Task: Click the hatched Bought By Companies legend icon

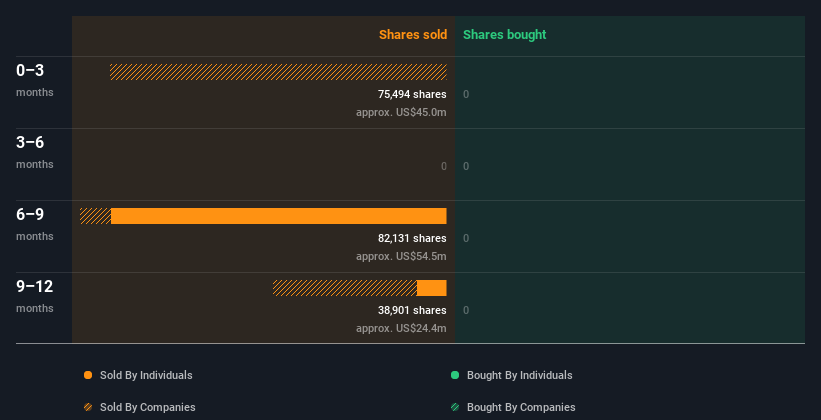Action: (x=455, y=407)
